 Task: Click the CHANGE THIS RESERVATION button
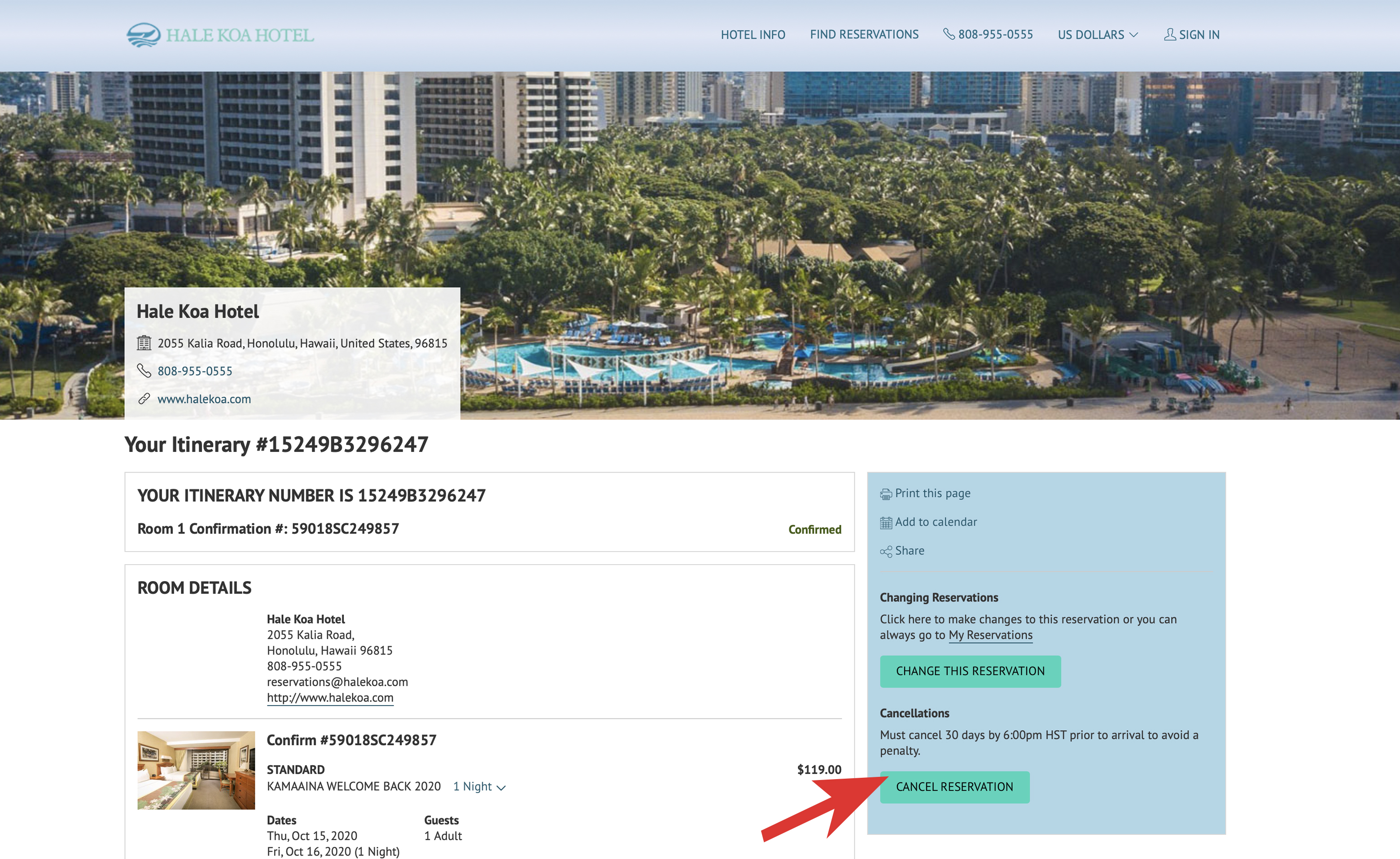(968, 671)
